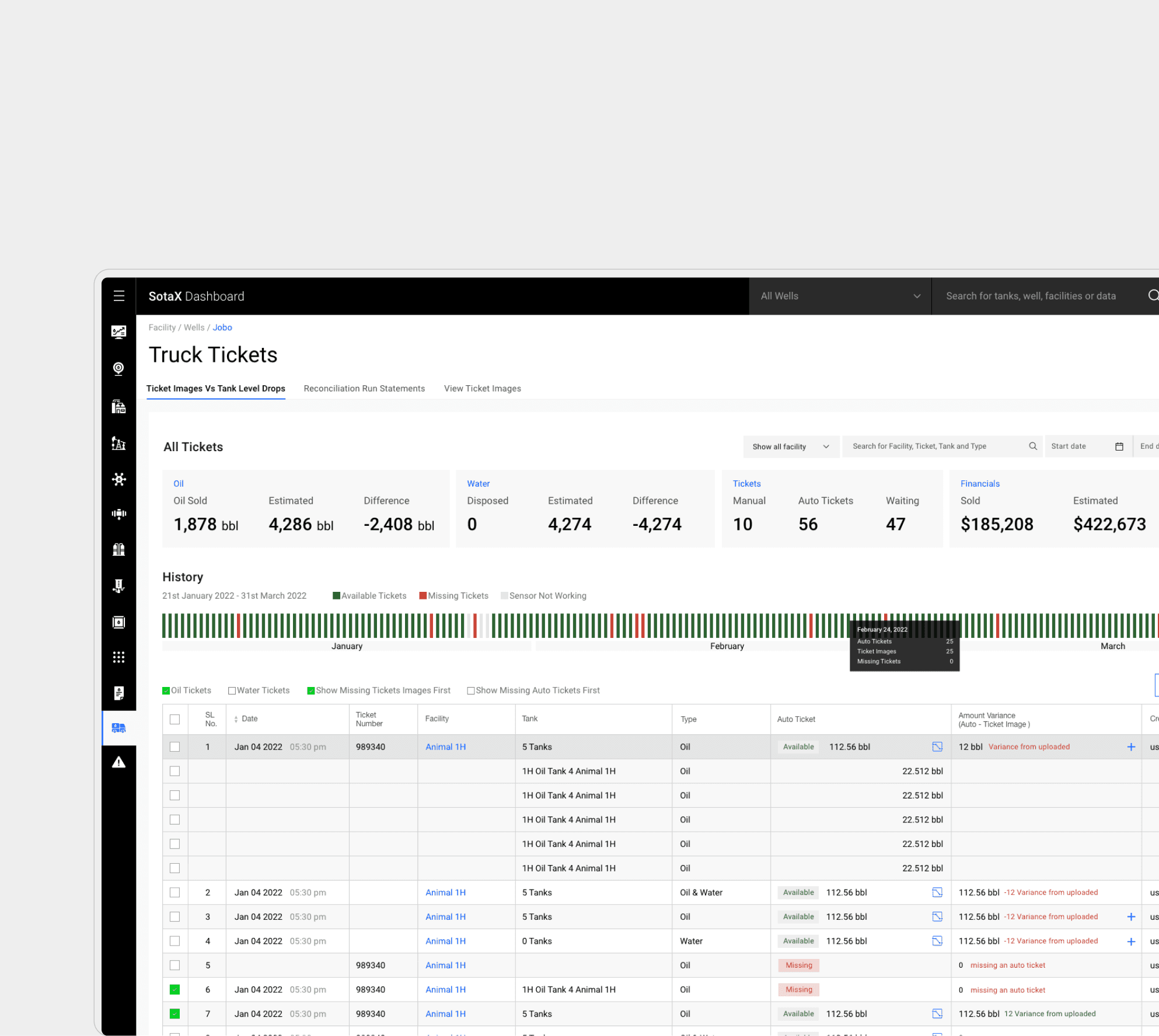
Task: Open the monitor chart dashboard icon
Action: 118,332
